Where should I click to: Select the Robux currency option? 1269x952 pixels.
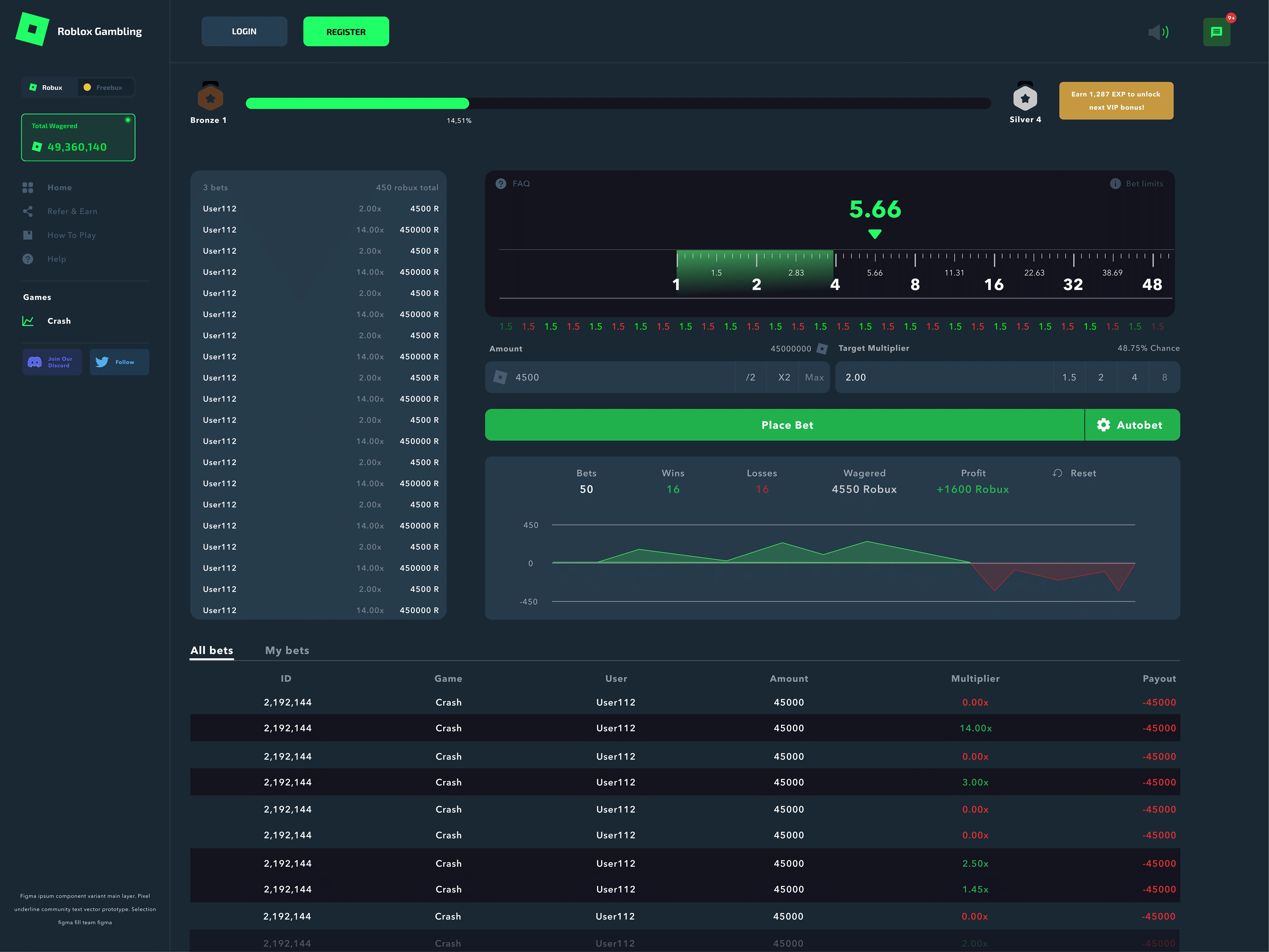(47, 88)
